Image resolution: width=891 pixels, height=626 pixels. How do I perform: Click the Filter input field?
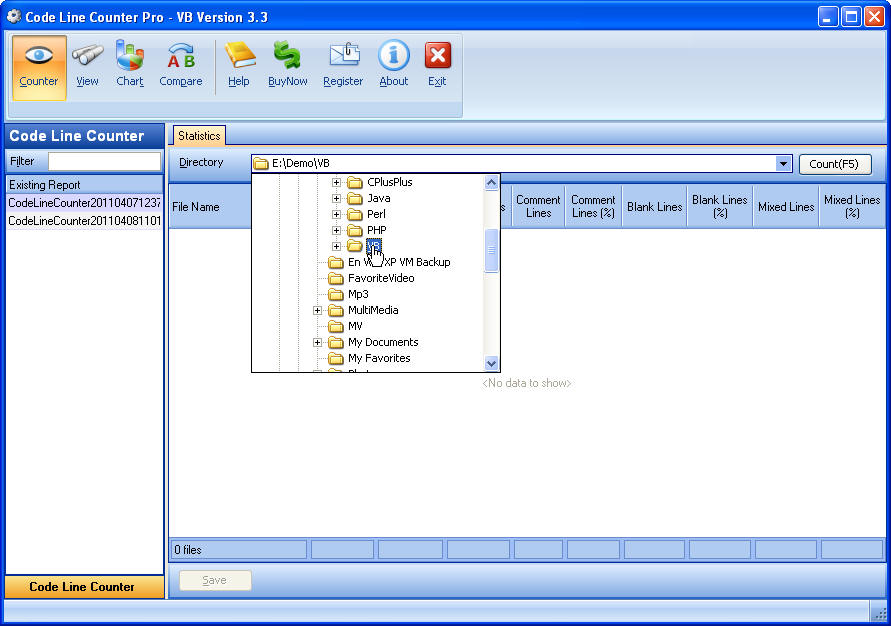[x=105, y=161]
